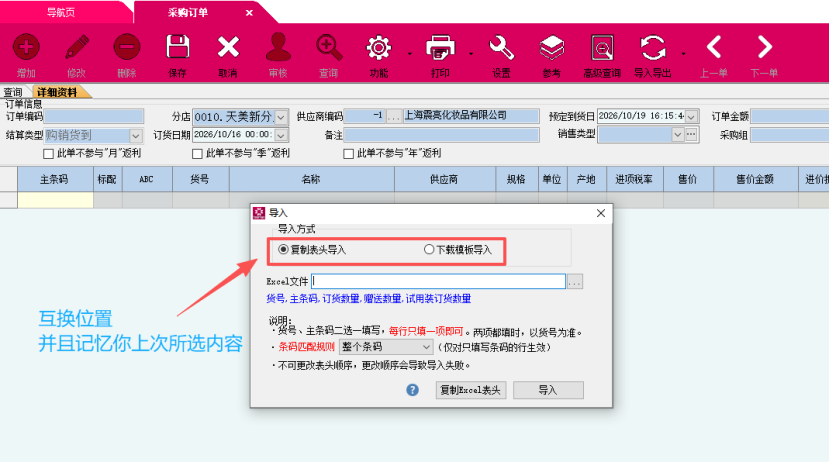The height and width of the screenshot is (462, 829).
Task: Expand the 导入导出 dropdown arrow
Action: 683,54
